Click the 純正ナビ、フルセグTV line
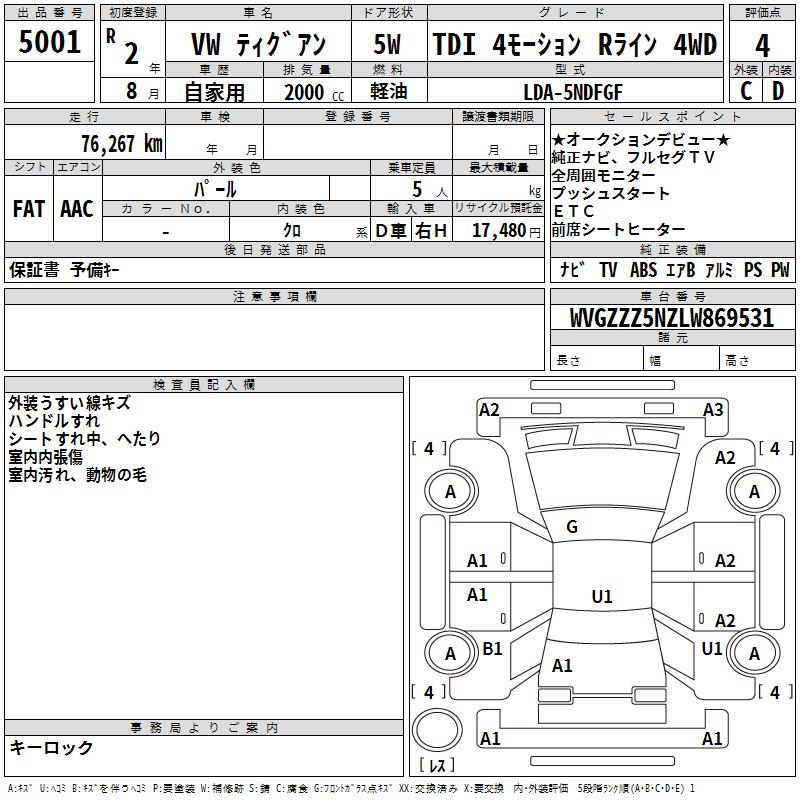 (633, 157)
